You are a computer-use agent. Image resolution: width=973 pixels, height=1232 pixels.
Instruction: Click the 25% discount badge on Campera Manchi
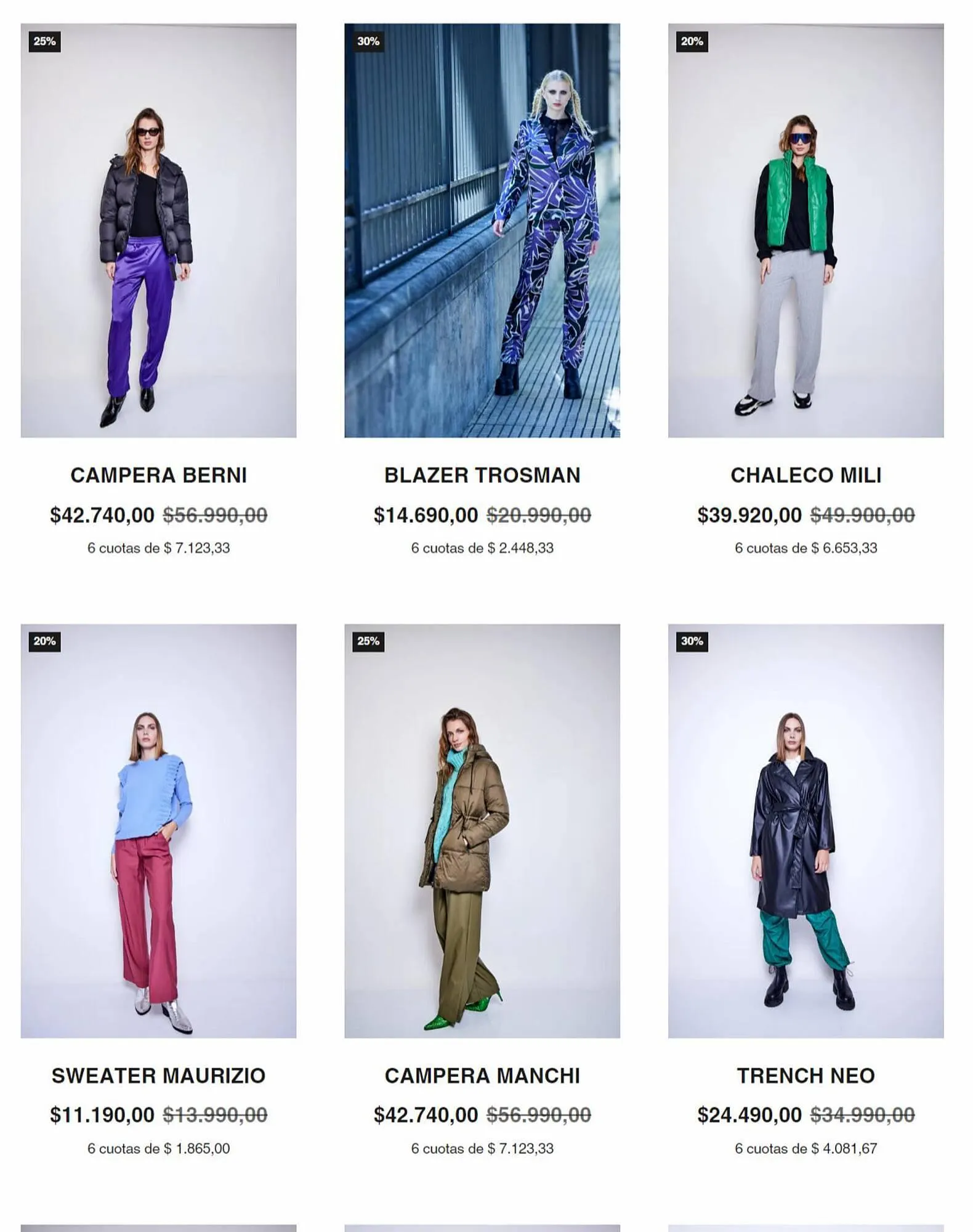point(368,641)
